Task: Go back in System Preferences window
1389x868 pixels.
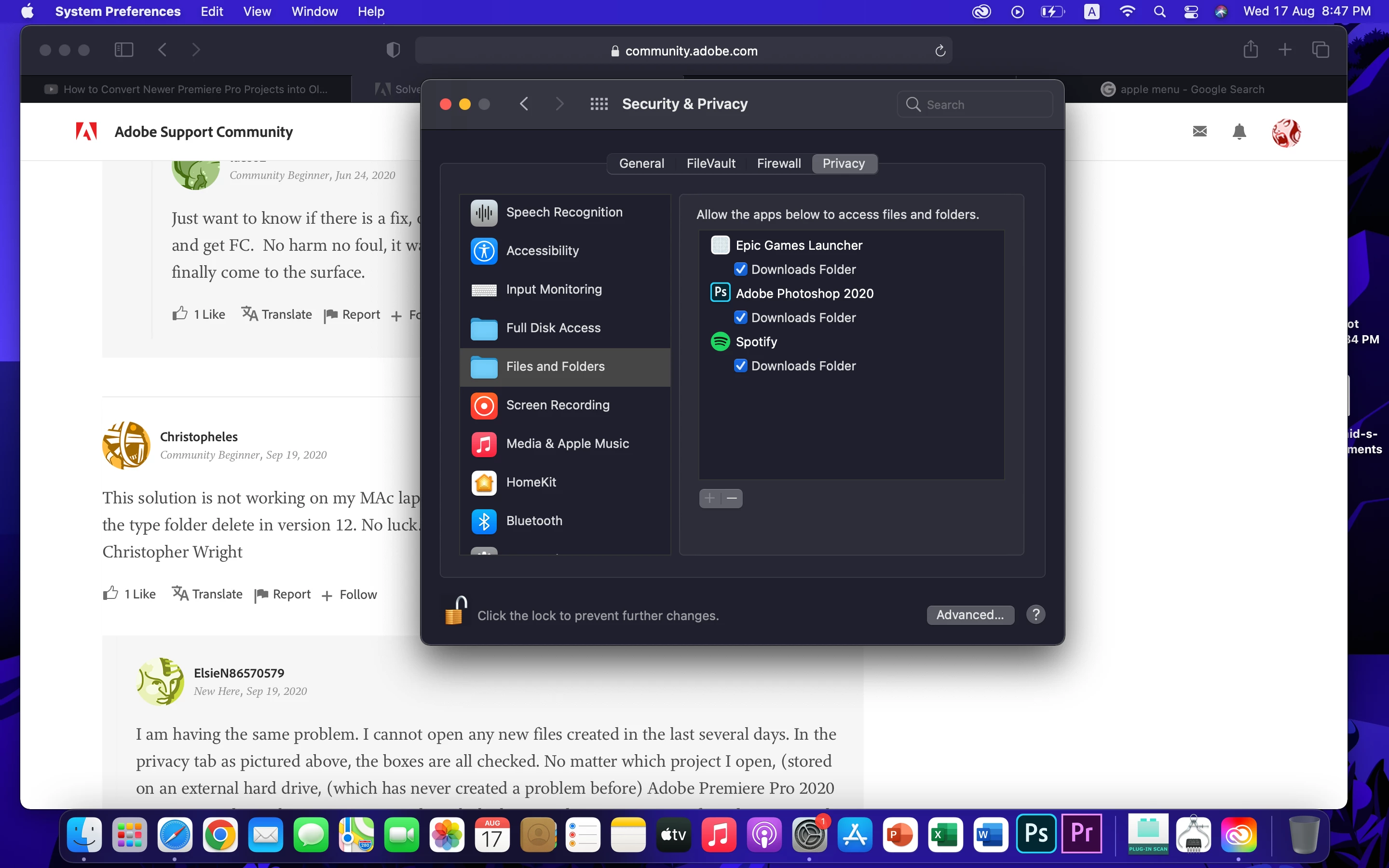Action: [523, 104]
